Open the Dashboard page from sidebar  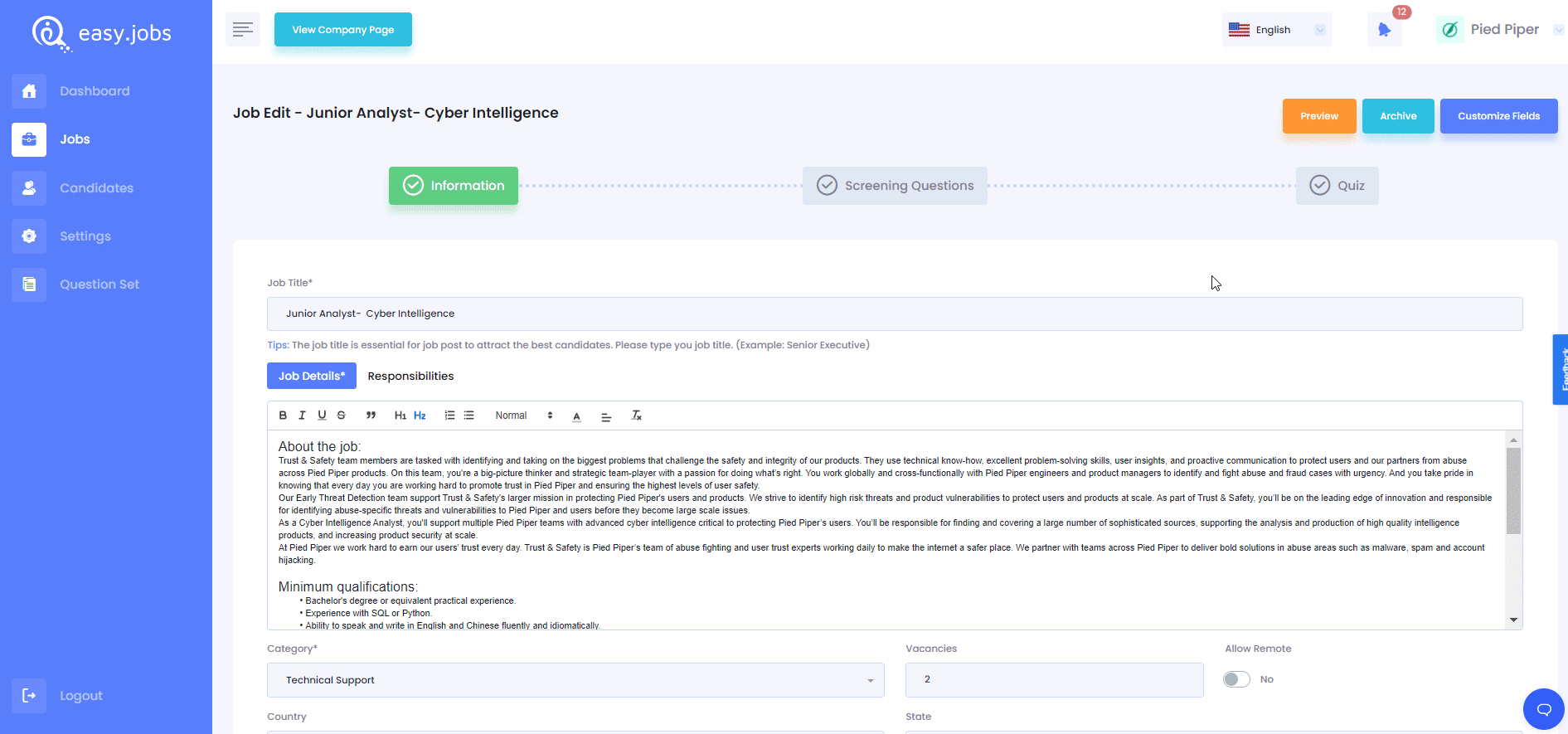[x=95, y=91]
